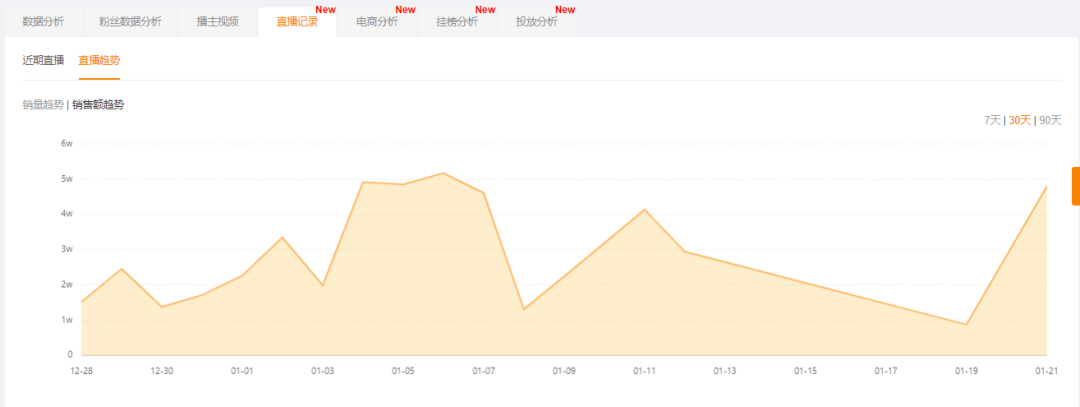The width and height of the screenshot is (1080, 407).
Task: Click the chart peak at 01-11
Action: (x=644, y=210)
